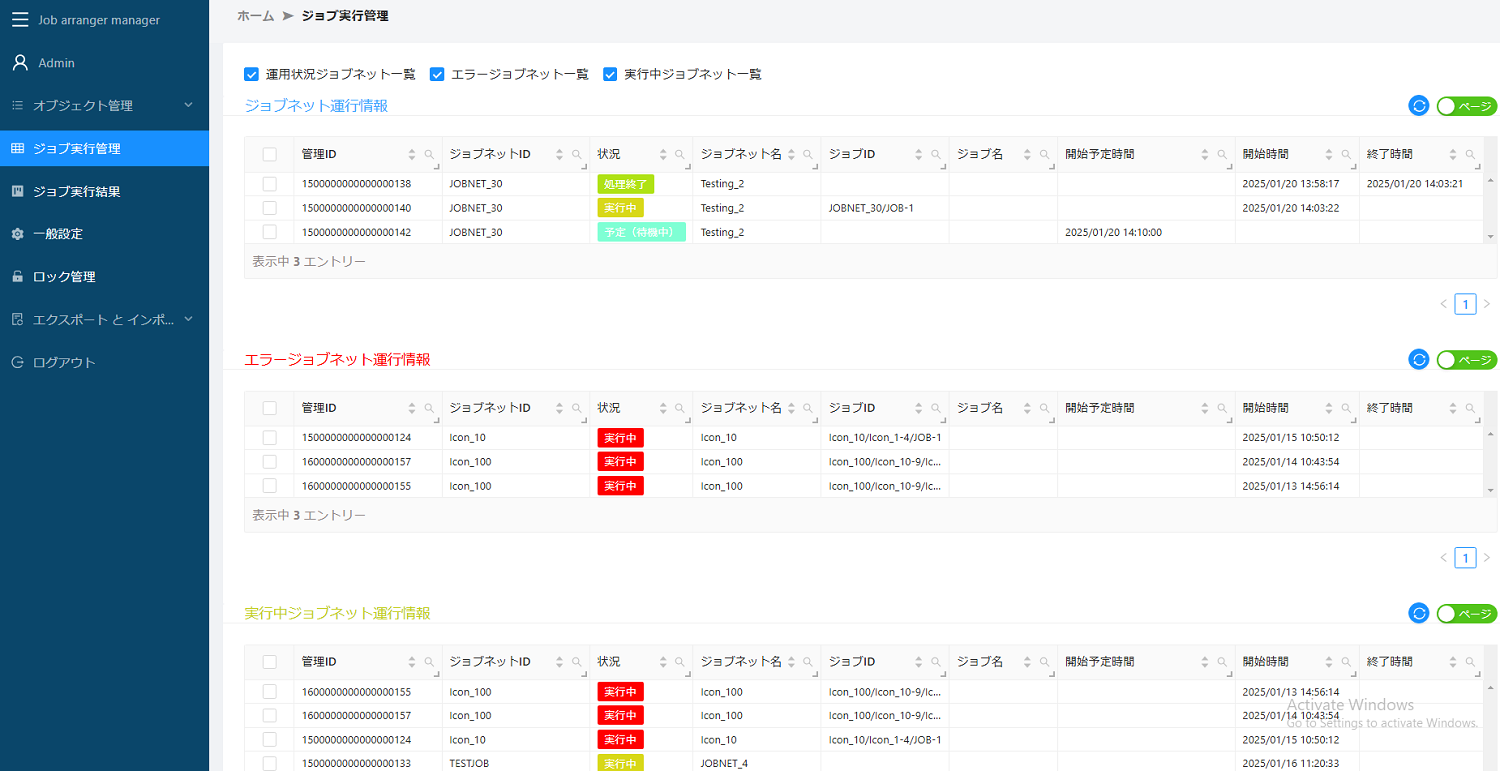Search the 状況 column in running jobnet table
The width and height of the screenshot is (1500, 771).
pos(680,661)
